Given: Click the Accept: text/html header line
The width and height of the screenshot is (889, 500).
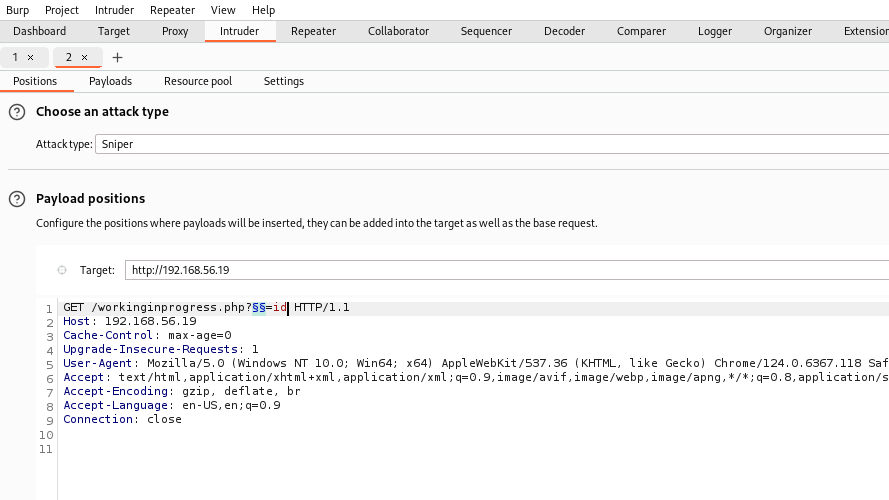Looking at the screenshot, I should click(x=475, y=378).
